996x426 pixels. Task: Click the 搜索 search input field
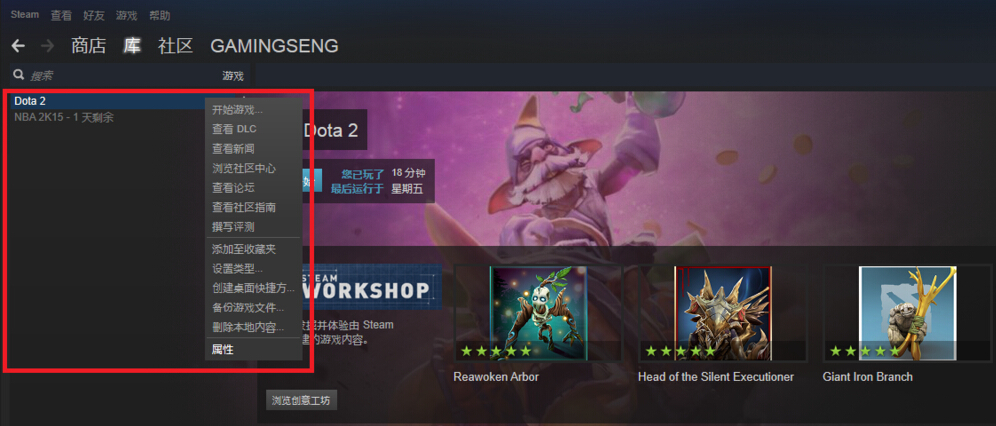(x=121, y=76)
